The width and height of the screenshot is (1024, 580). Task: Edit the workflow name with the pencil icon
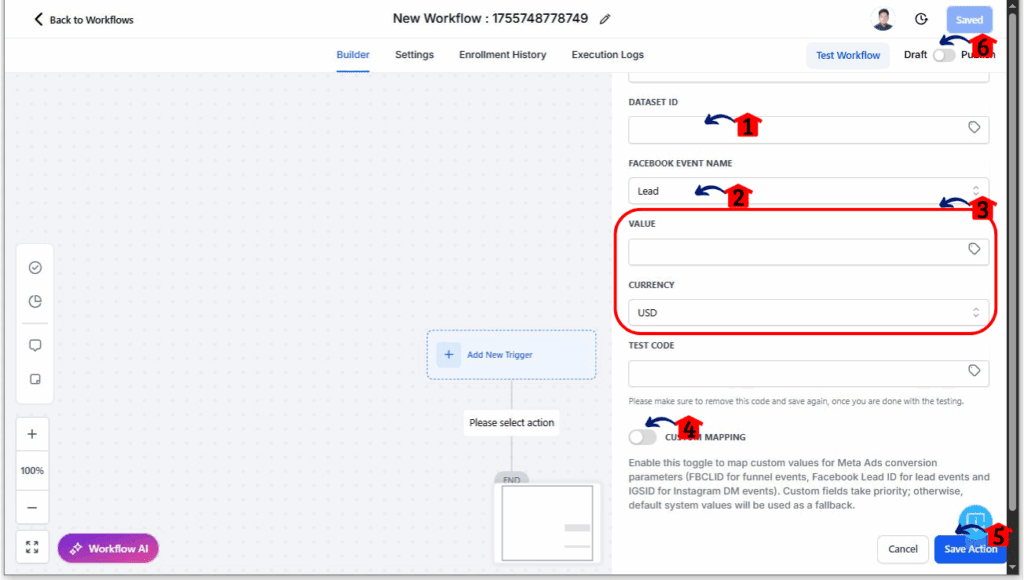pos(605,20)
